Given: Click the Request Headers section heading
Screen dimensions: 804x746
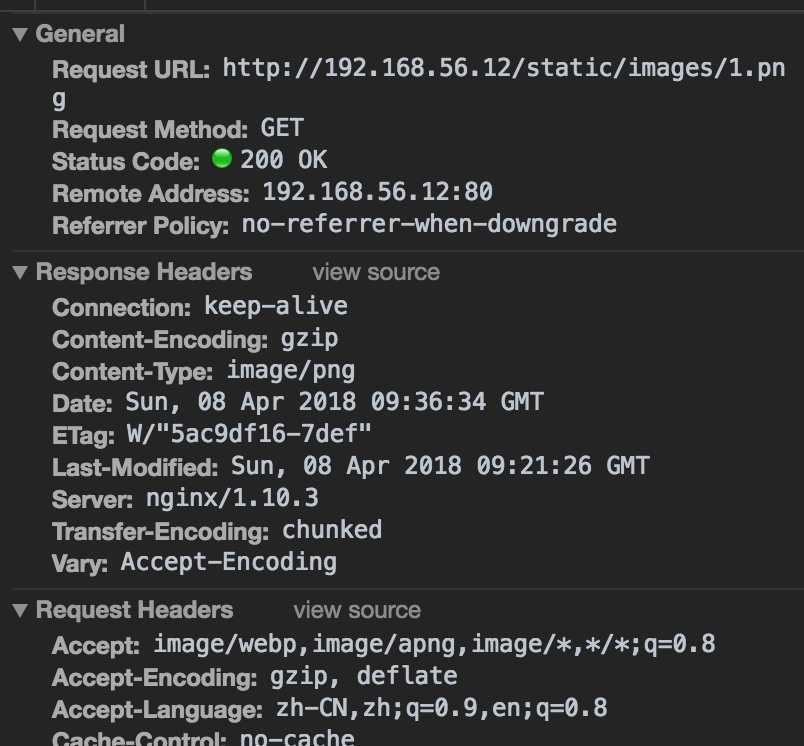Looking at the screenshot, I should [x=134, y=610].
